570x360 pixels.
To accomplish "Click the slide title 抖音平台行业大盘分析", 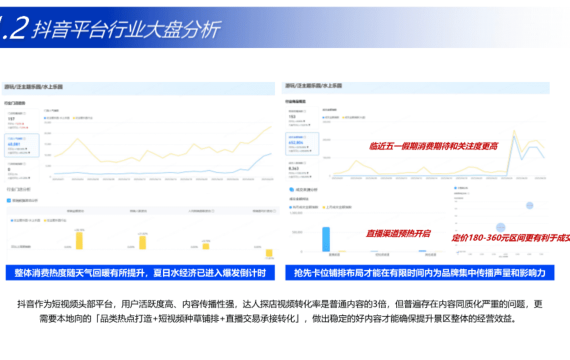I will (x=126, y=29).
